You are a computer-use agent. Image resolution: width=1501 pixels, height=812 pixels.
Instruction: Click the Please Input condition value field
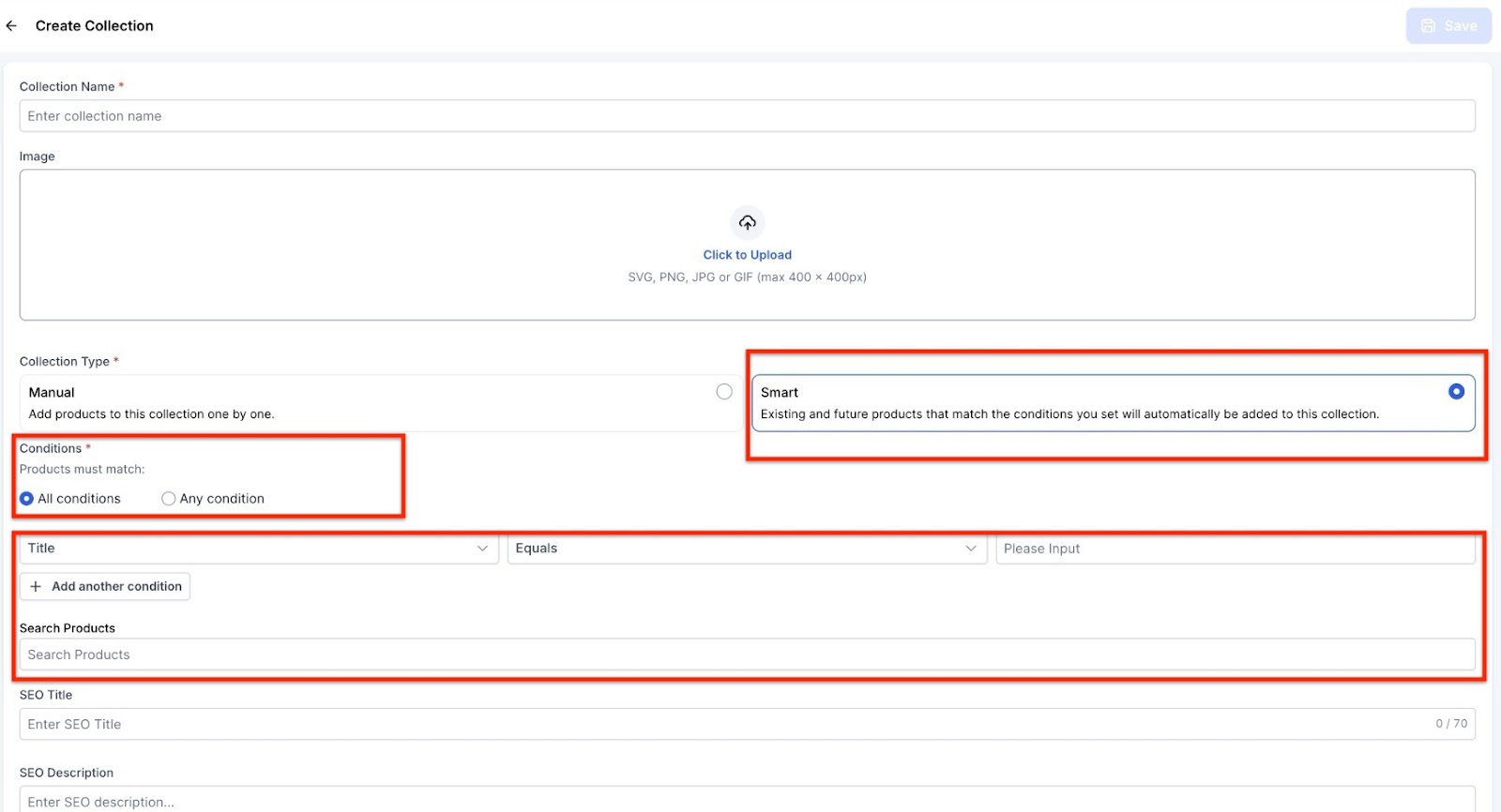(1235, 549)
